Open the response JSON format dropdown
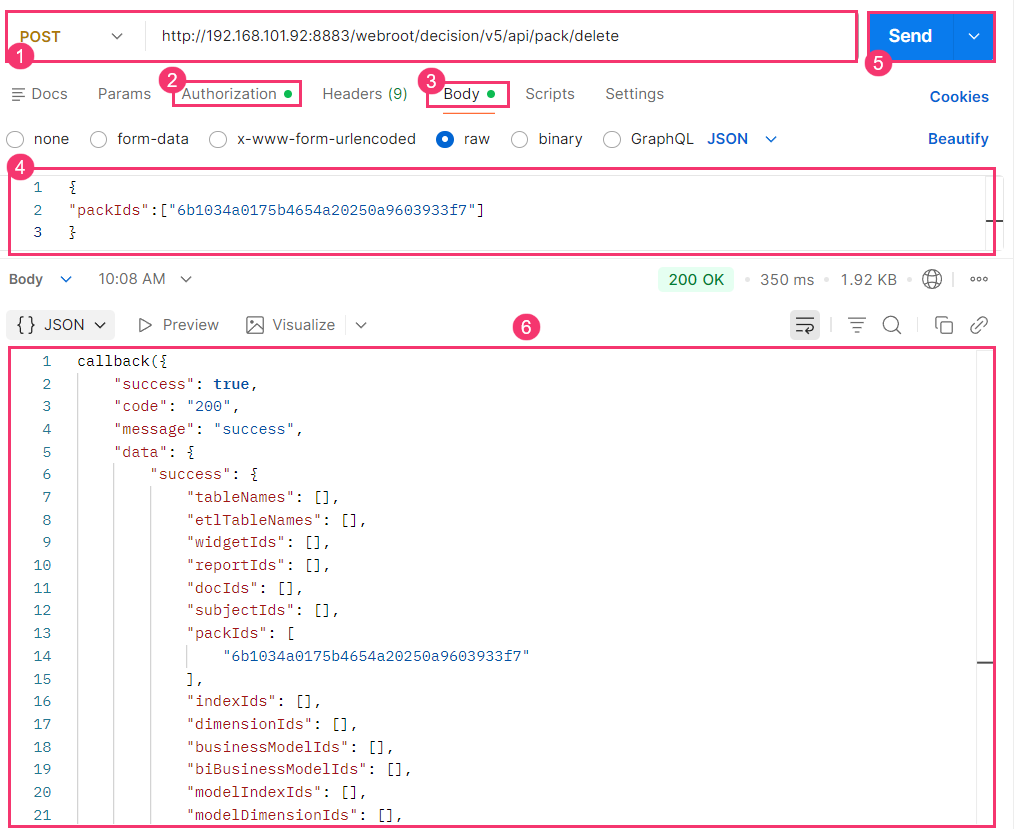The height and width of the screenshot is (829, 1021). tap(61, 325)
